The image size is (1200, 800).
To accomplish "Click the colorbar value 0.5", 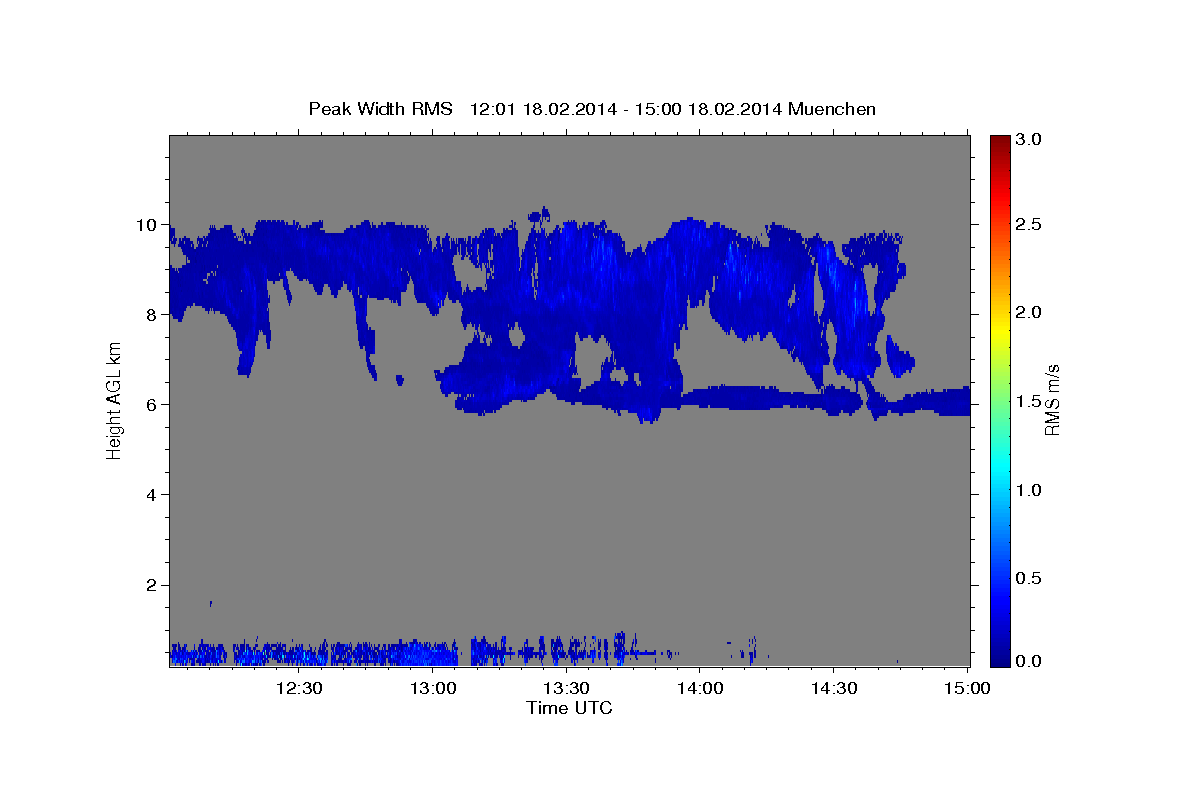I will point(1029,578).
